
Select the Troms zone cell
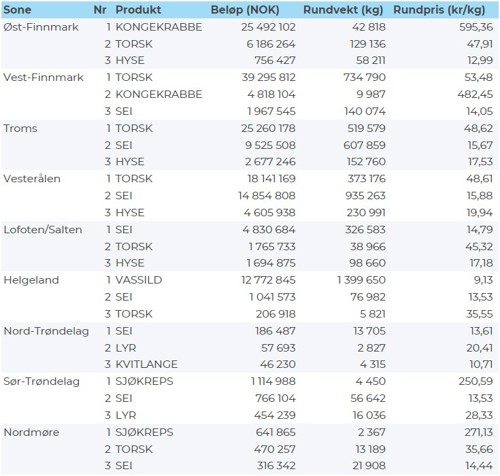pos(20,128)
